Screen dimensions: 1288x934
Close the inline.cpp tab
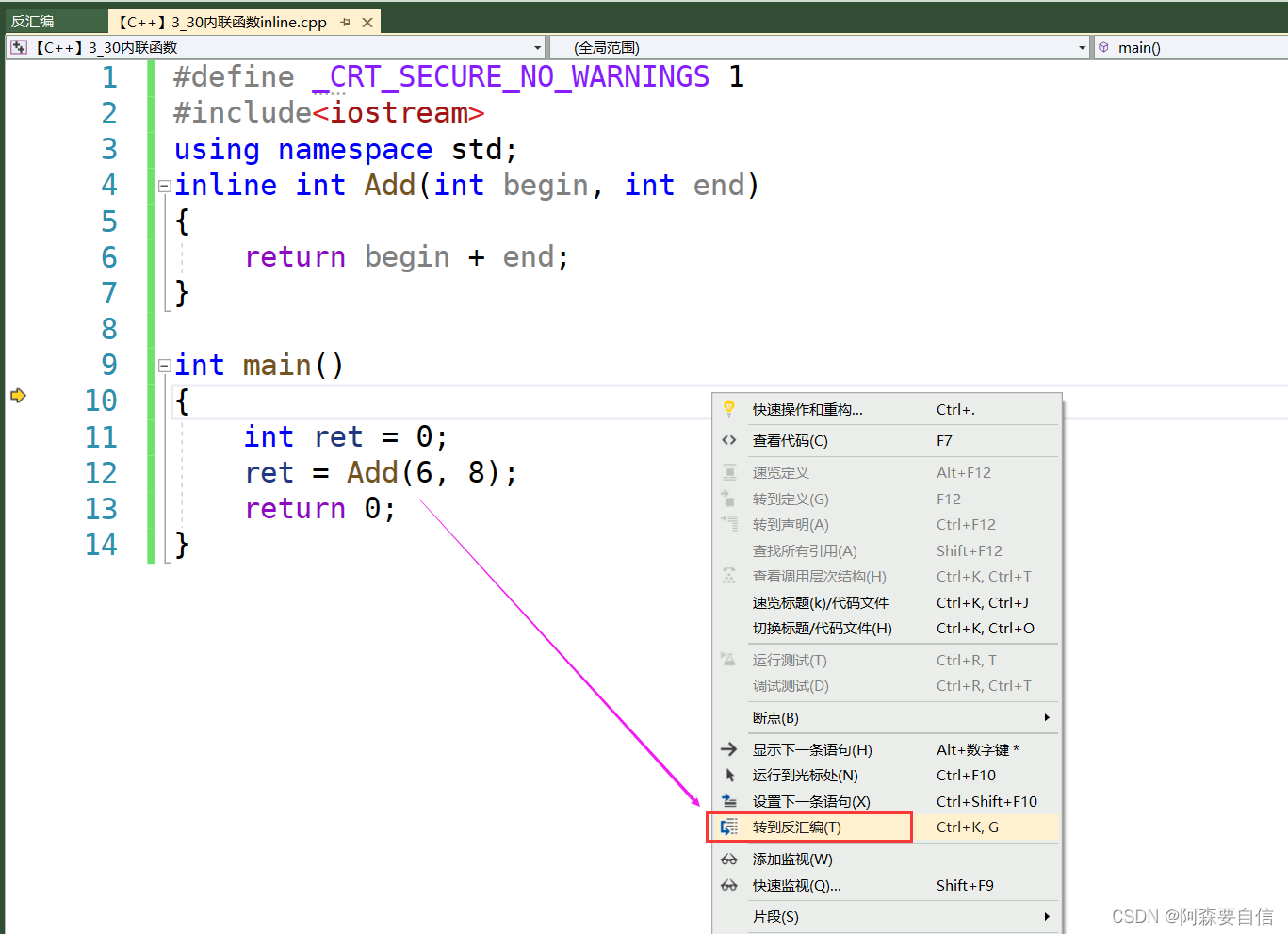click(367, 22)
